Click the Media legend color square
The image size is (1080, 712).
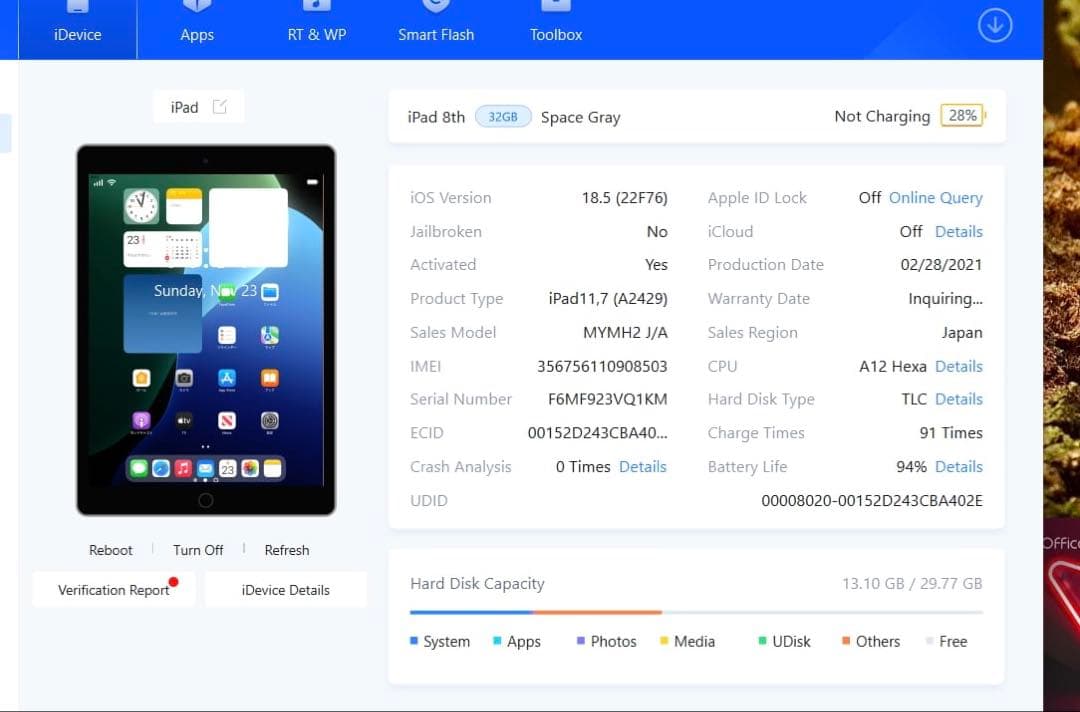[x=664, y=641]
